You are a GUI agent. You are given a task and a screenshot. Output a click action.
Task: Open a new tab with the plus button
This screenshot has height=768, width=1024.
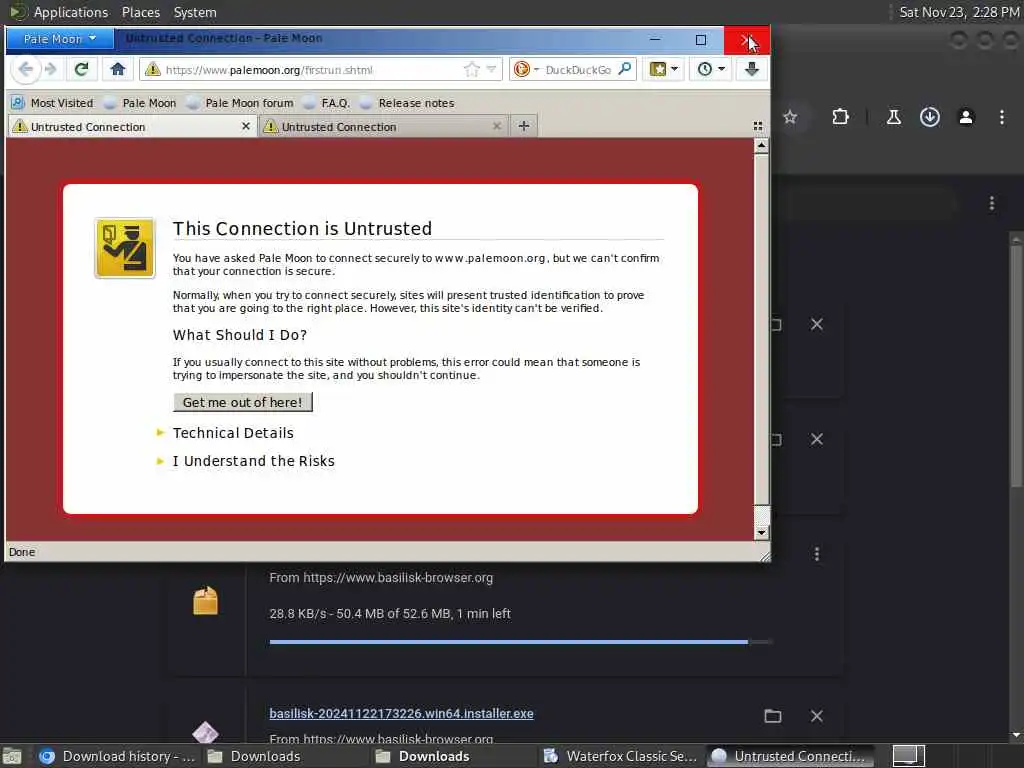point(524,126)
